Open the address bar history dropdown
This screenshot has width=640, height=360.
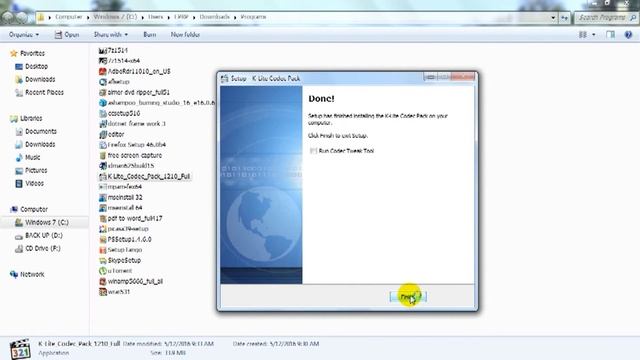553,18
